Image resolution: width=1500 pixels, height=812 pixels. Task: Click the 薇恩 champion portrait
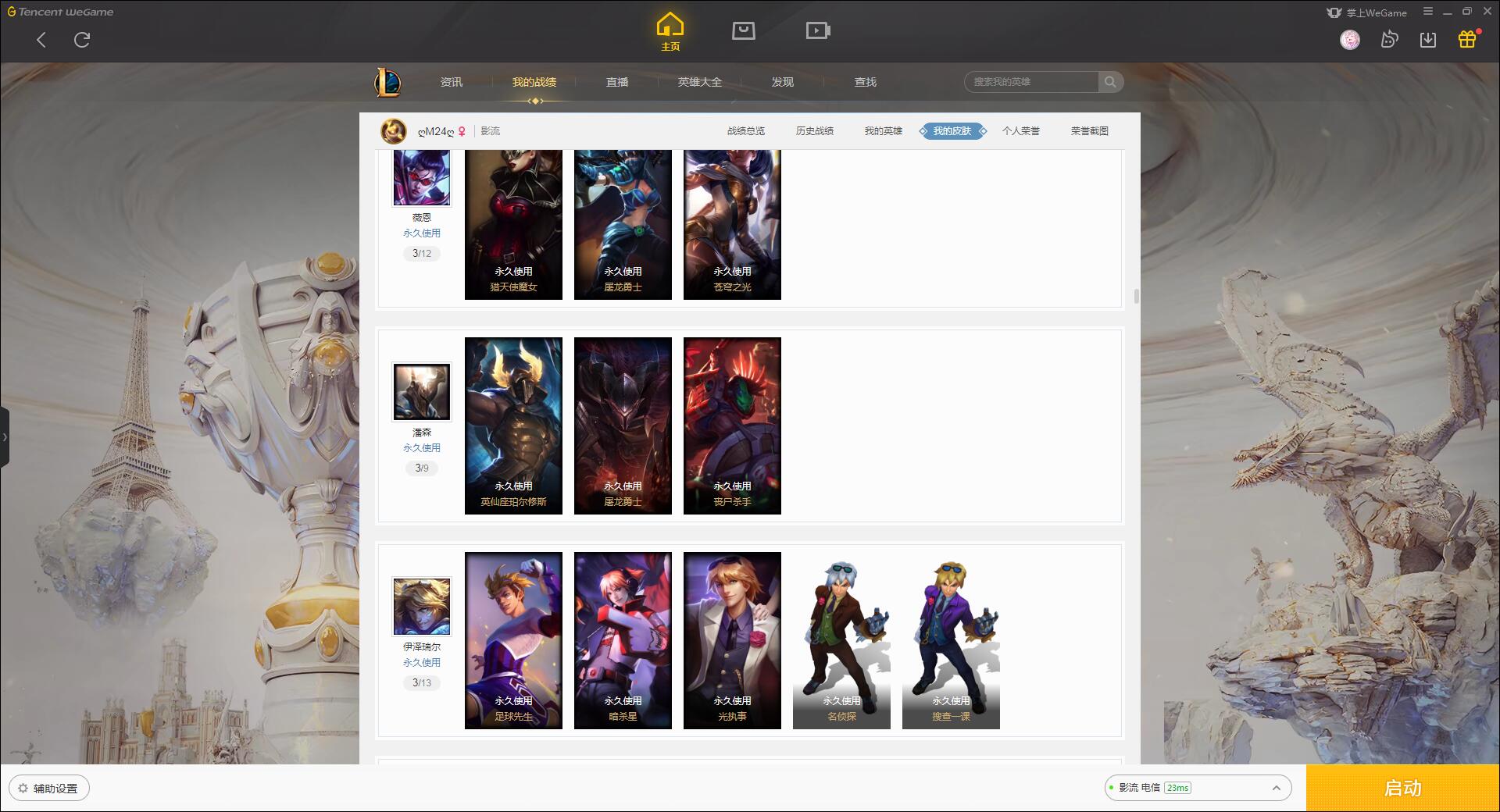pos(422,177)
